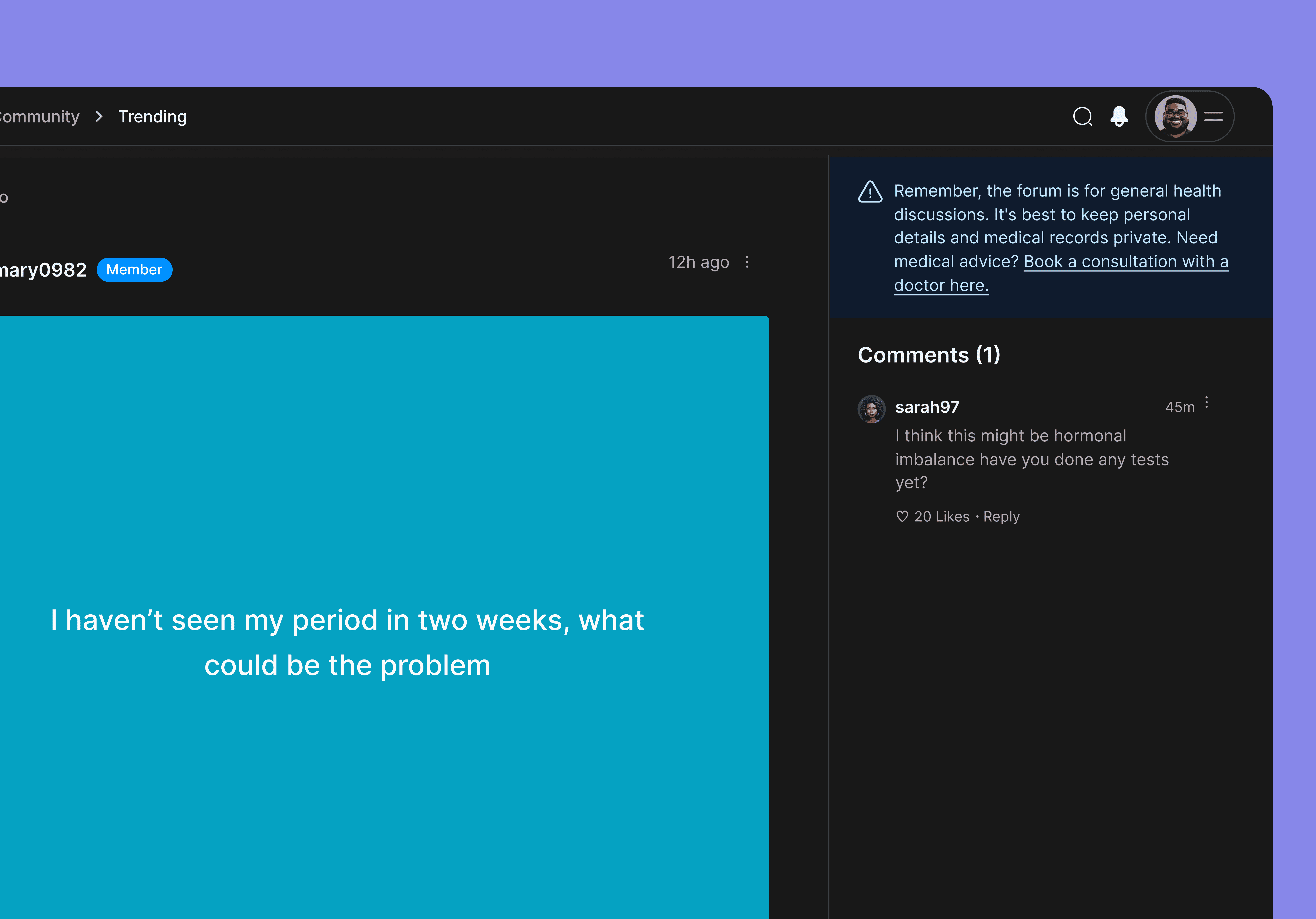Reply to sarah97's comment
This screenshot has height=919, width=1316.
[1001, 517]
